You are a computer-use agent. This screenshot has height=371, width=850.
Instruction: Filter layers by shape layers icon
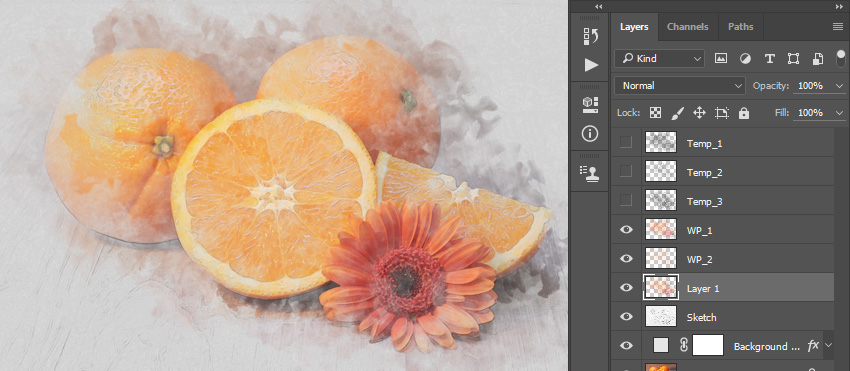point(794,59)
